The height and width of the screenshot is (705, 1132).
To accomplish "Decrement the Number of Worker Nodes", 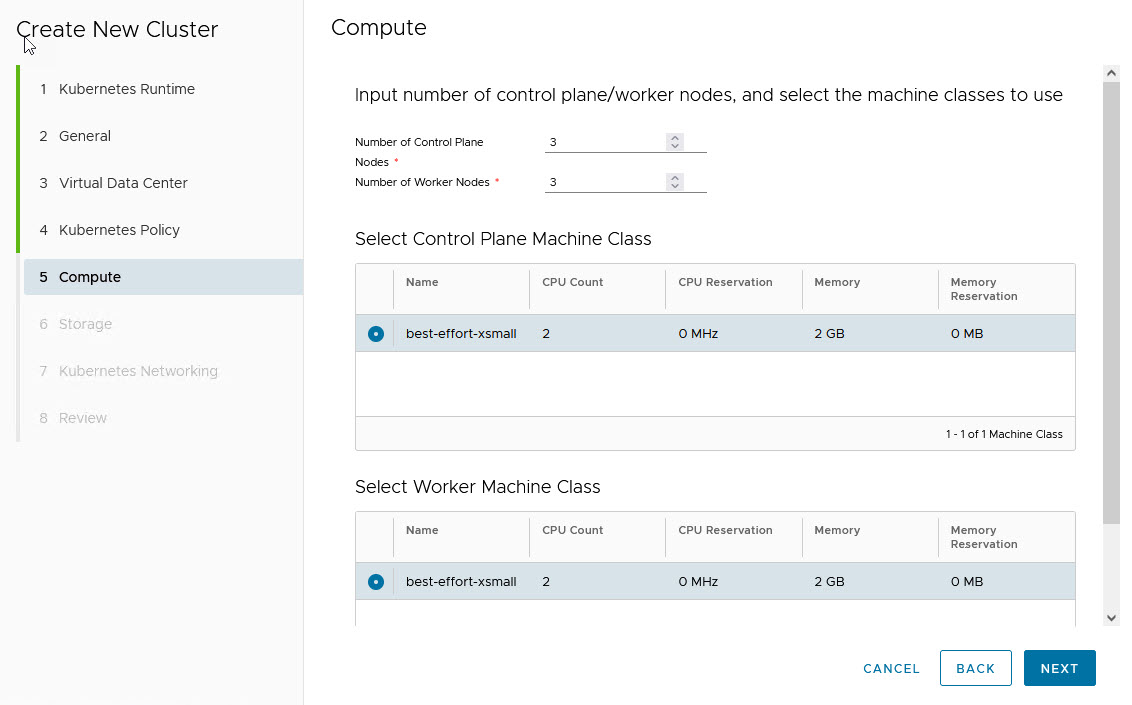I will 675,187.
